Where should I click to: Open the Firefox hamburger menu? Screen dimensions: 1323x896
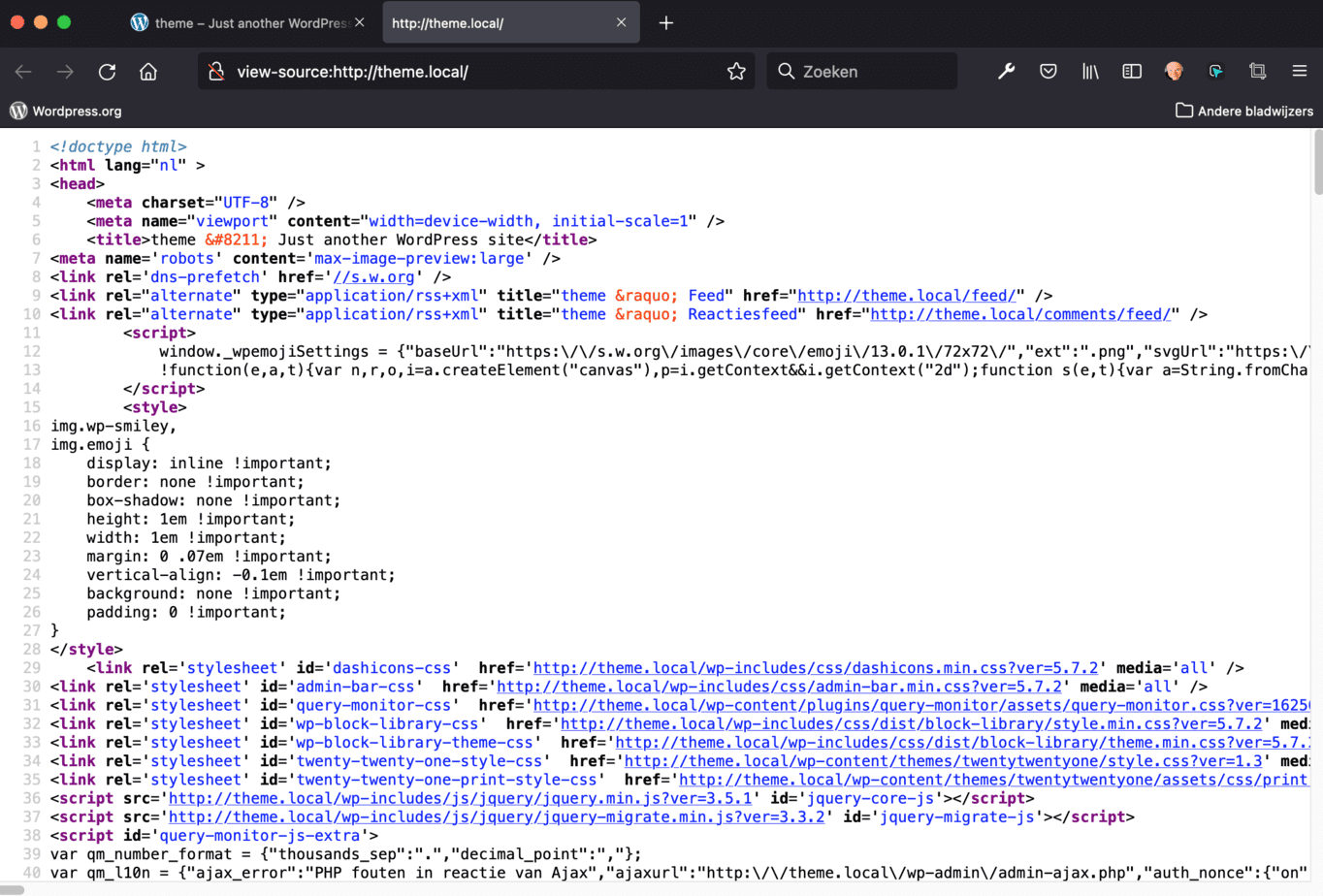point(1300,71)
